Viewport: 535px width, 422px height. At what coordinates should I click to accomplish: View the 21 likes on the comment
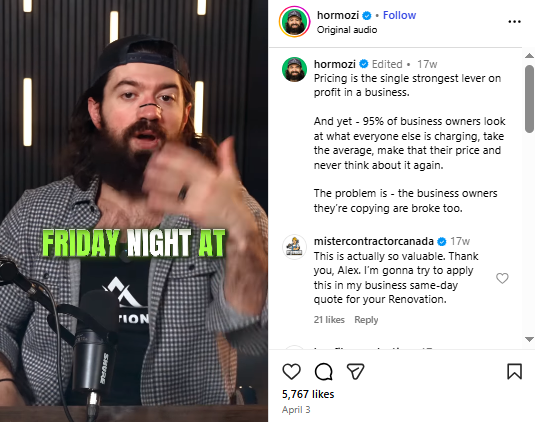click(329, 320)
